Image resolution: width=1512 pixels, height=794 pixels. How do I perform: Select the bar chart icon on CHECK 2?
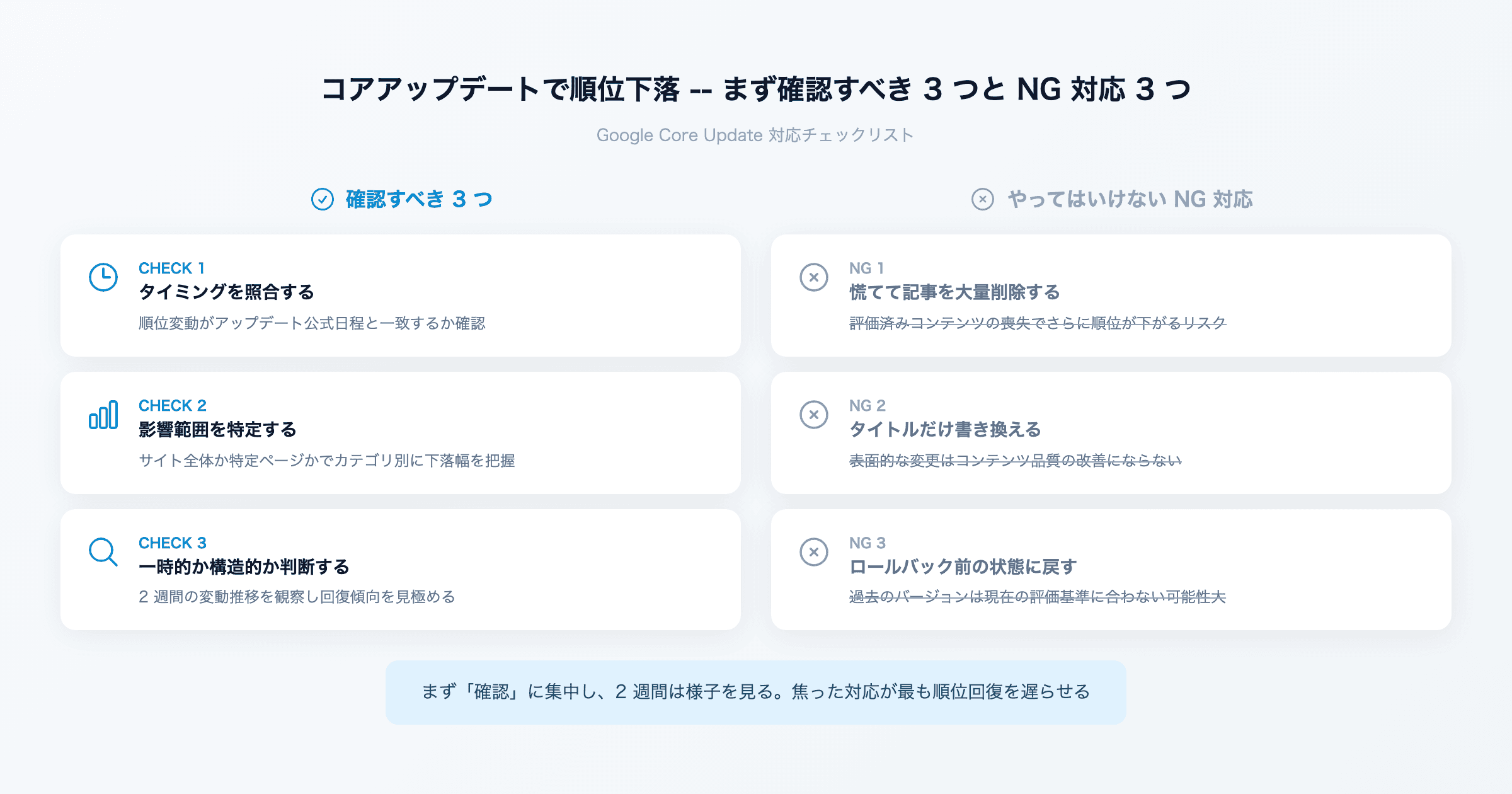(103, 415)
